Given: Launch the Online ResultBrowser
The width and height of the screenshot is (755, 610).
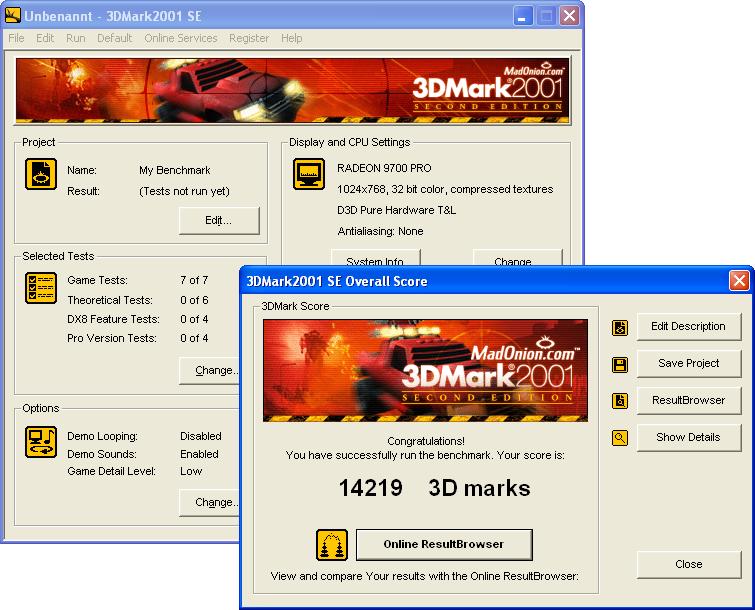Looking at the screenshot, I should pyautogui.click(x=444, y=545).
